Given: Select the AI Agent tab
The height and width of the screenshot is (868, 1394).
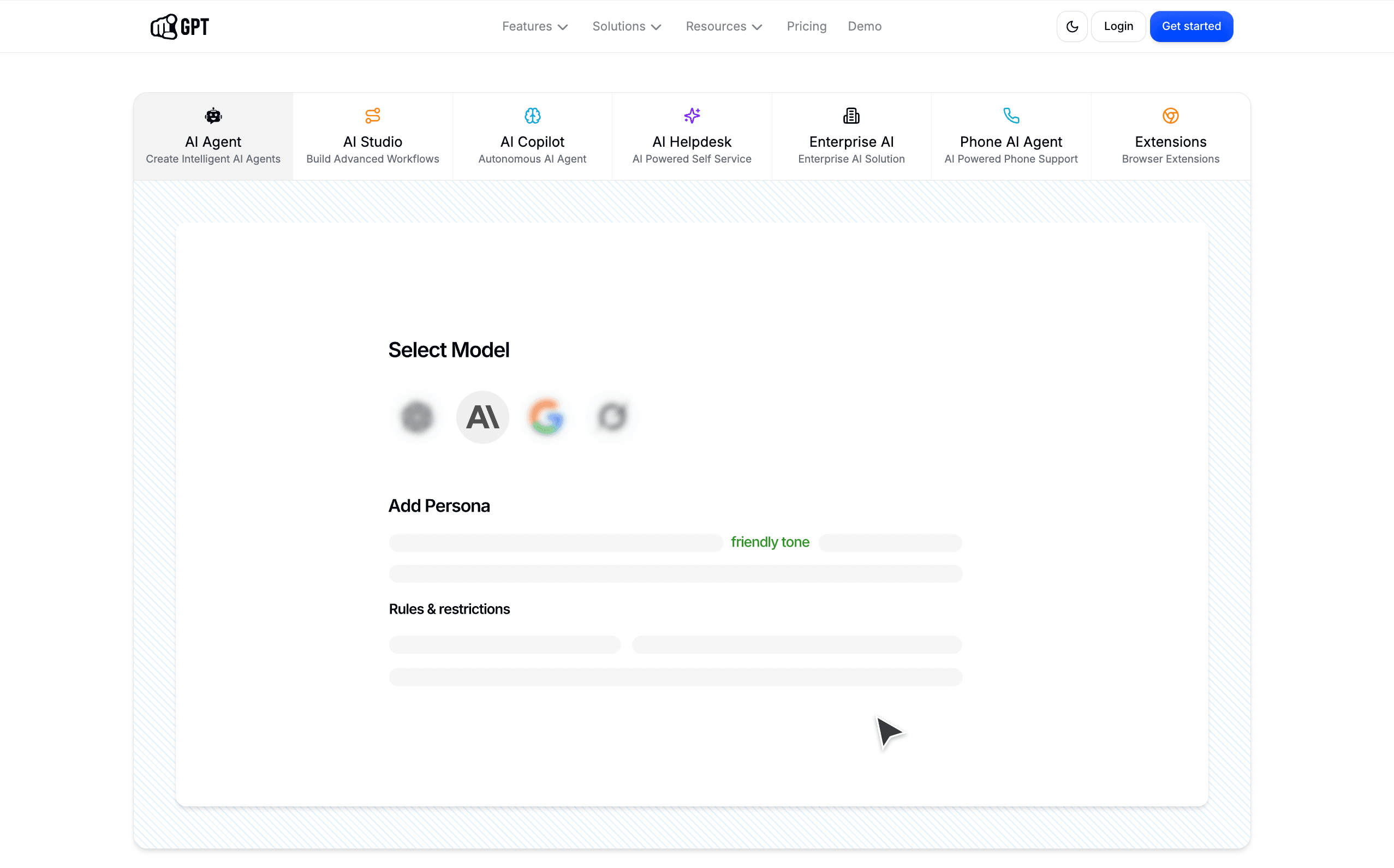Looking at the screenshot, I should (213, 136).
